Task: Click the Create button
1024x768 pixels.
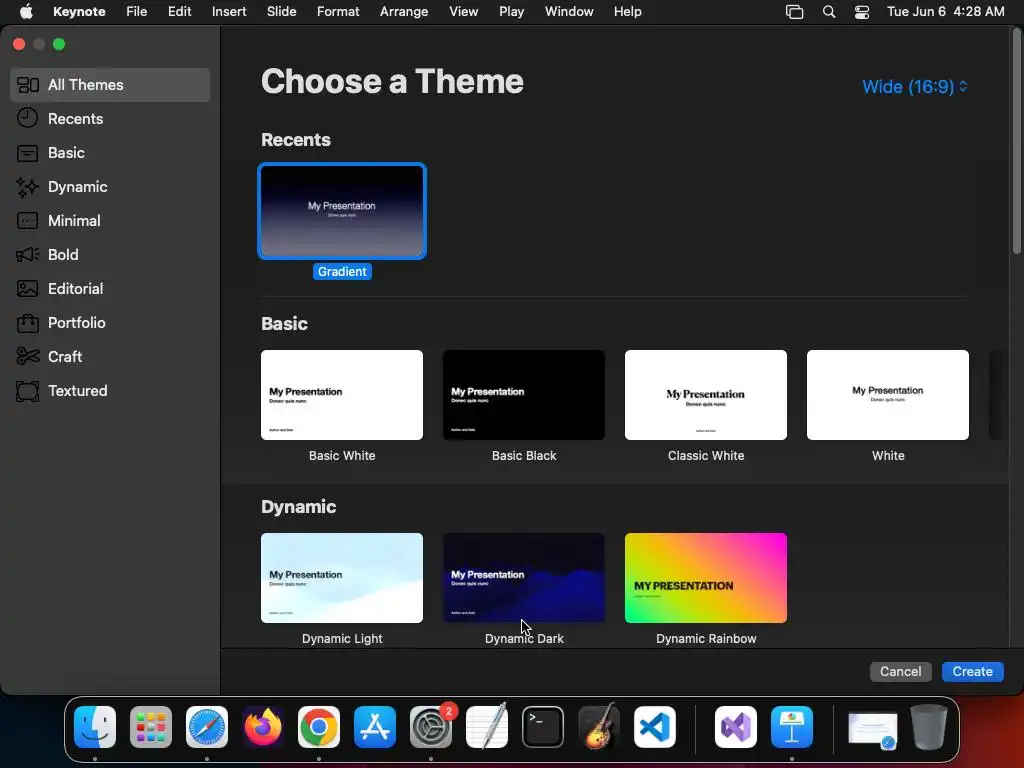Action: click(x=972, y=671)
